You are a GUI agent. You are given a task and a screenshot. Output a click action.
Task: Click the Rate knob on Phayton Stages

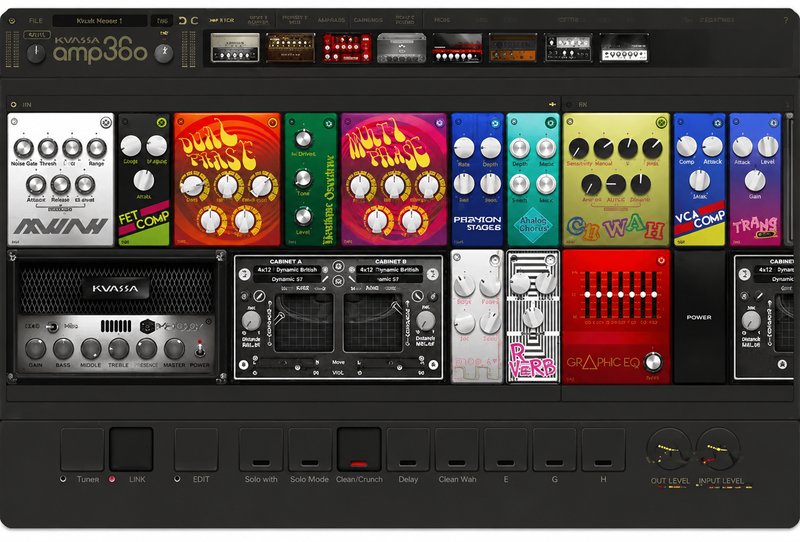(464, 148)
